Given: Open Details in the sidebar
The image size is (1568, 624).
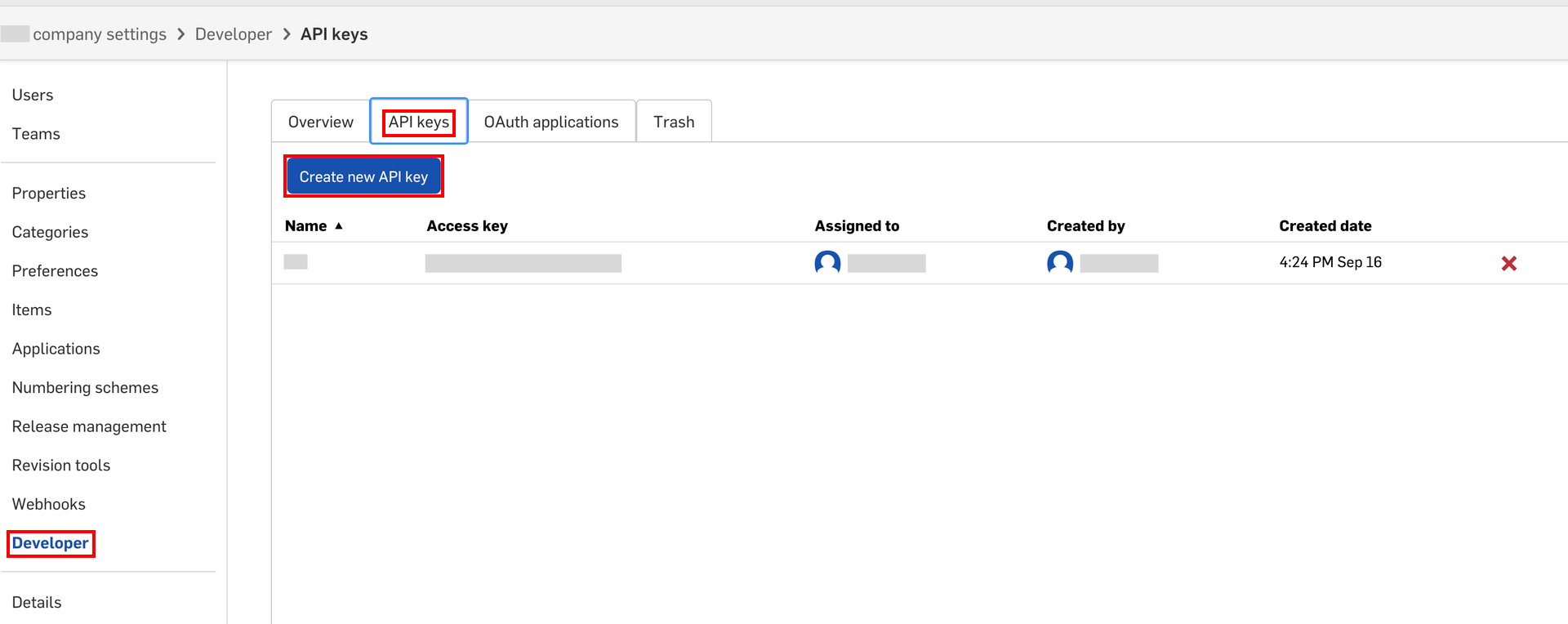Looking at the screenshot, I should [x=37, y=602].
